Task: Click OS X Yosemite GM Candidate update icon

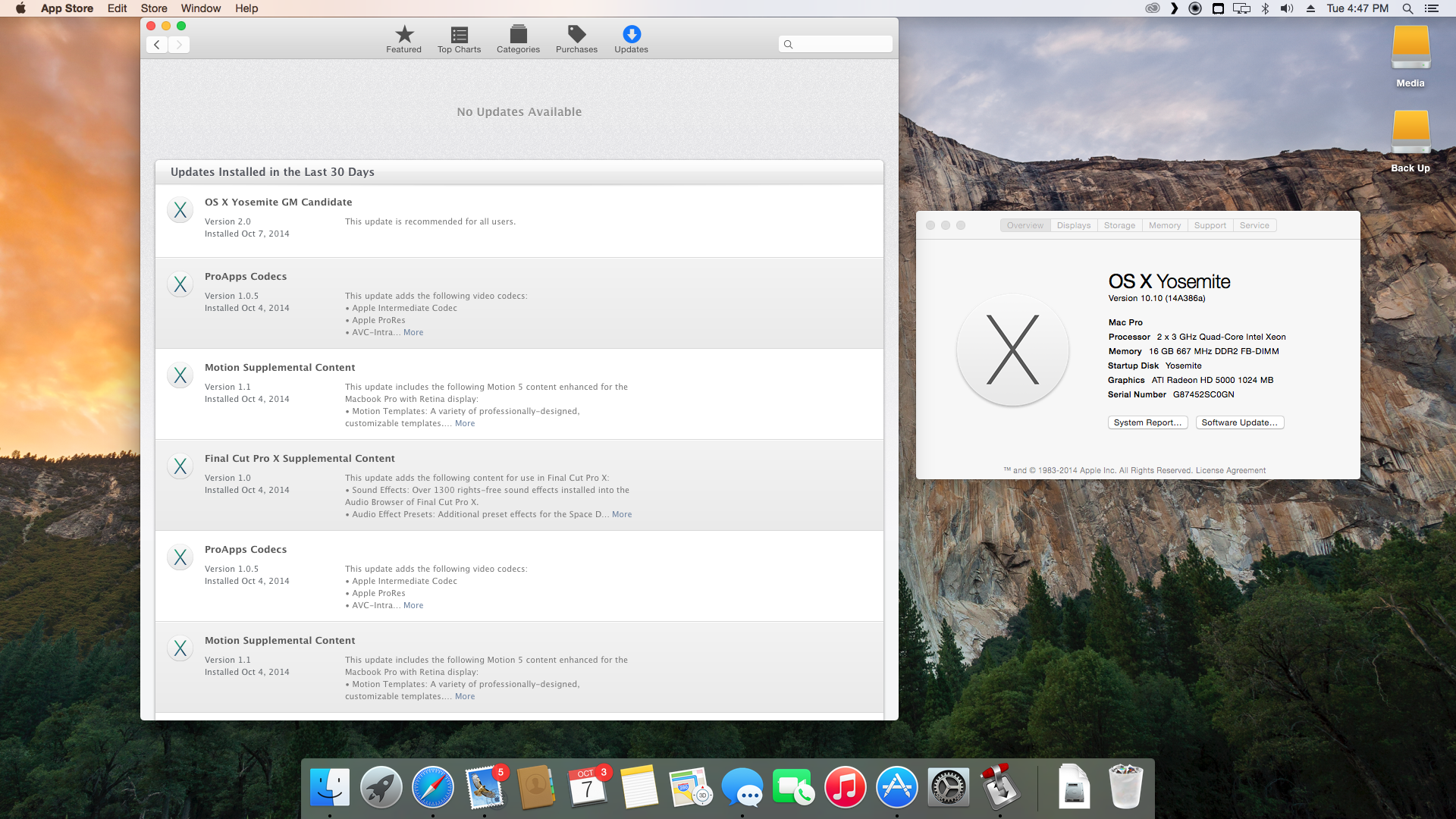Action: coord(180,210)
